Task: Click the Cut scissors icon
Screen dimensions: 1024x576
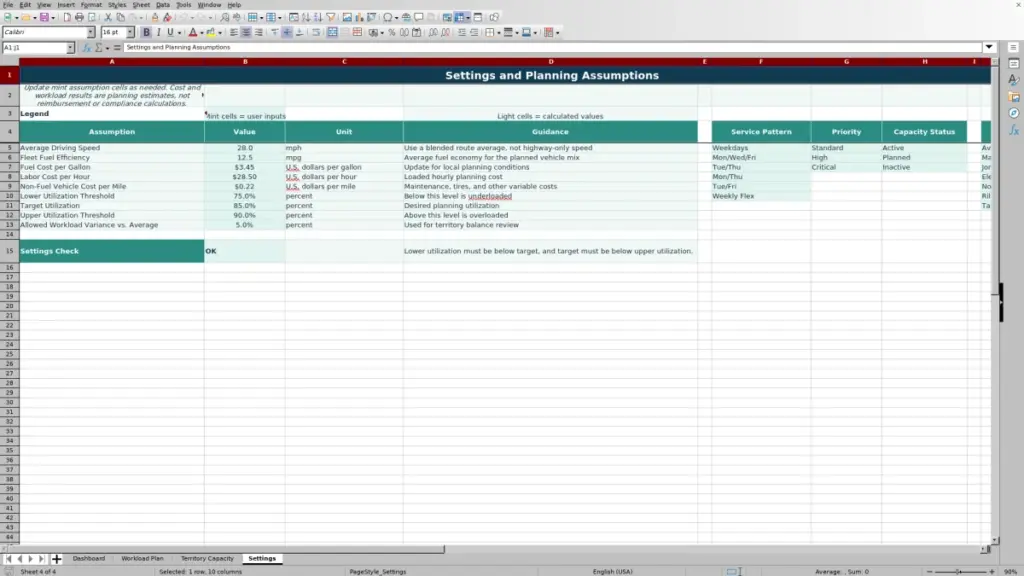Action: pyautogui.click(x=108, y=17)
